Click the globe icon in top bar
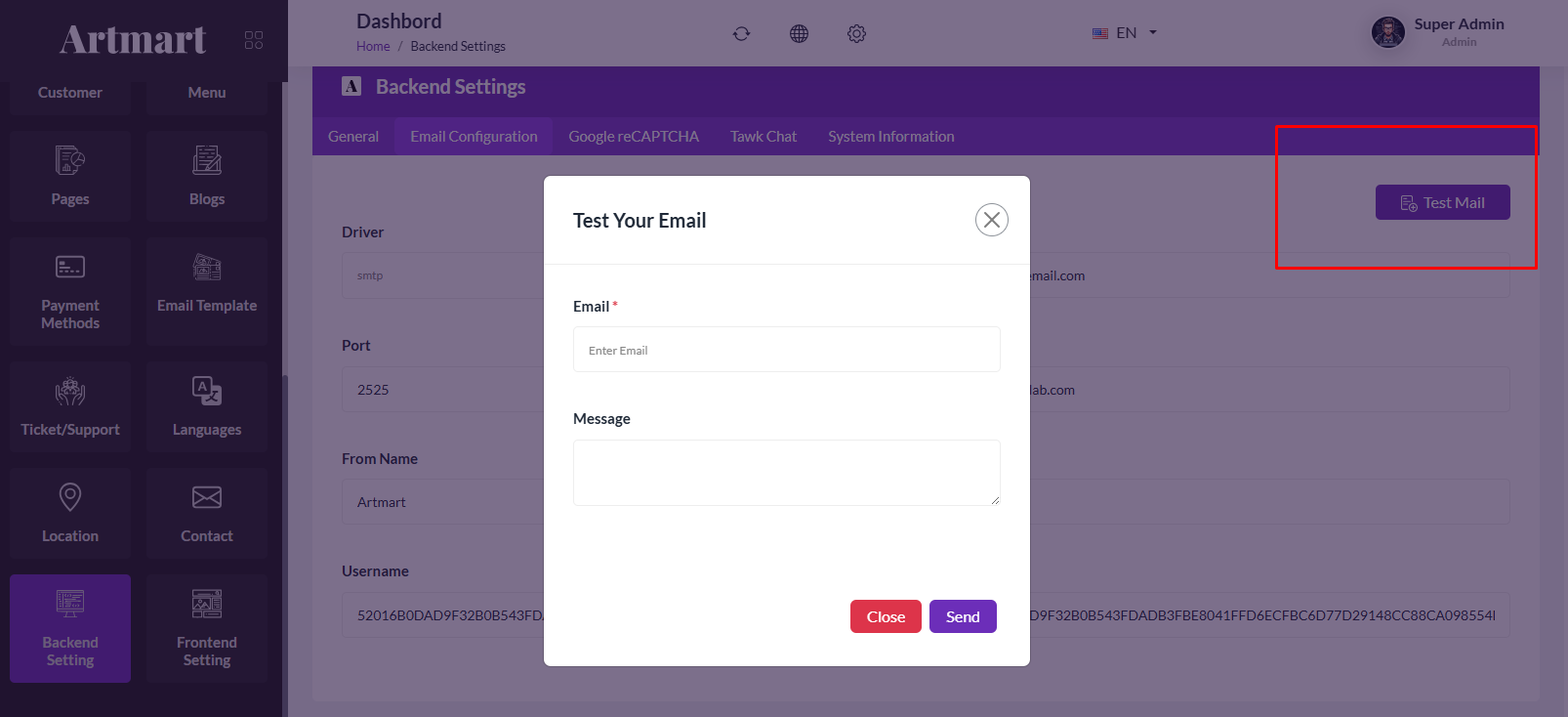 [799, 34]
